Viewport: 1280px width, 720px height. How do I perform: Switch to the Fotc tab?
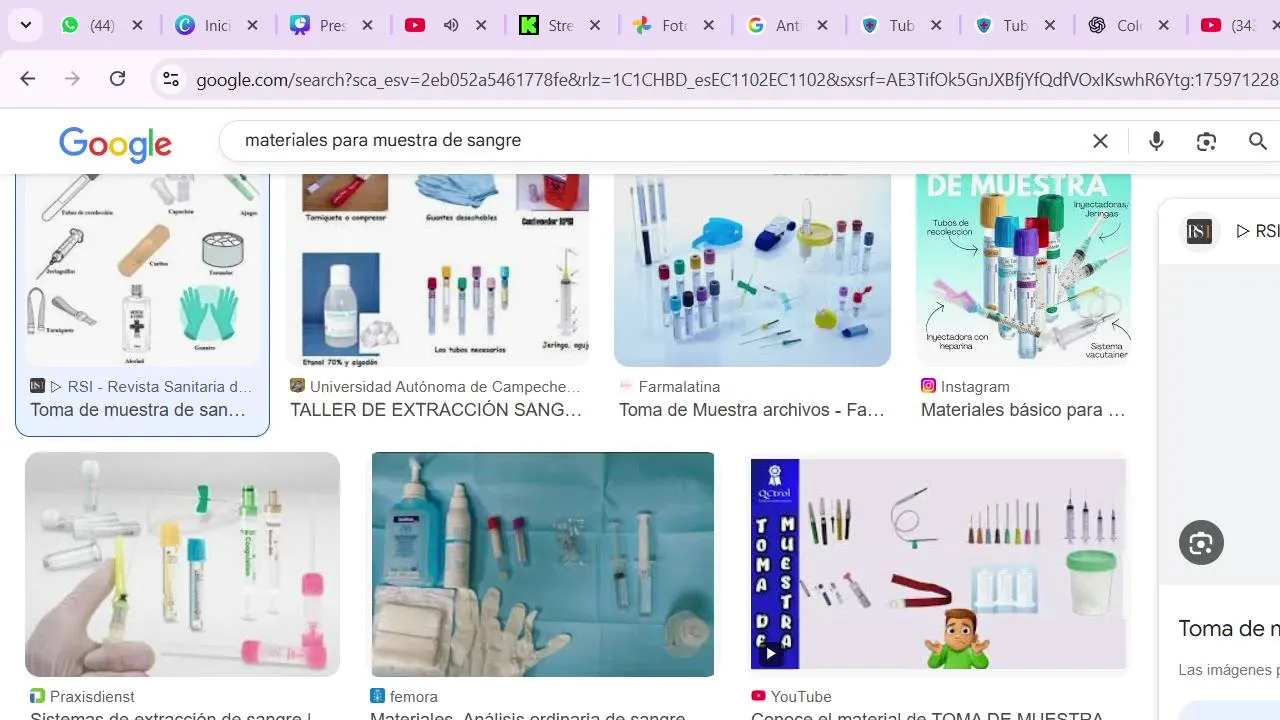click(x=660, y=25)
